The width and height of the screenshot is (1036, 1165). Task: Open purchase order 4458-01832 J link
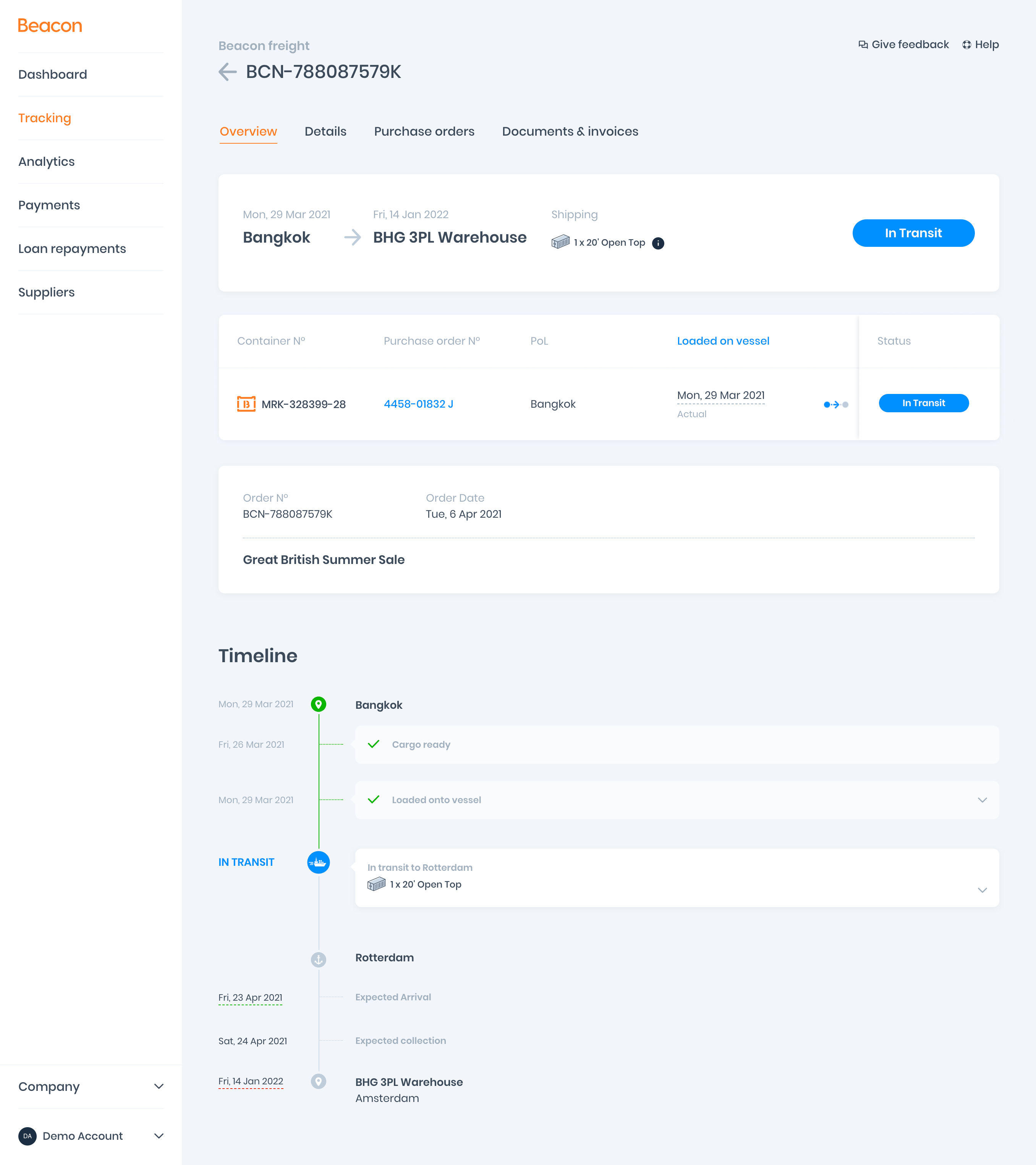pyautogui.click(x=418, y=404)
